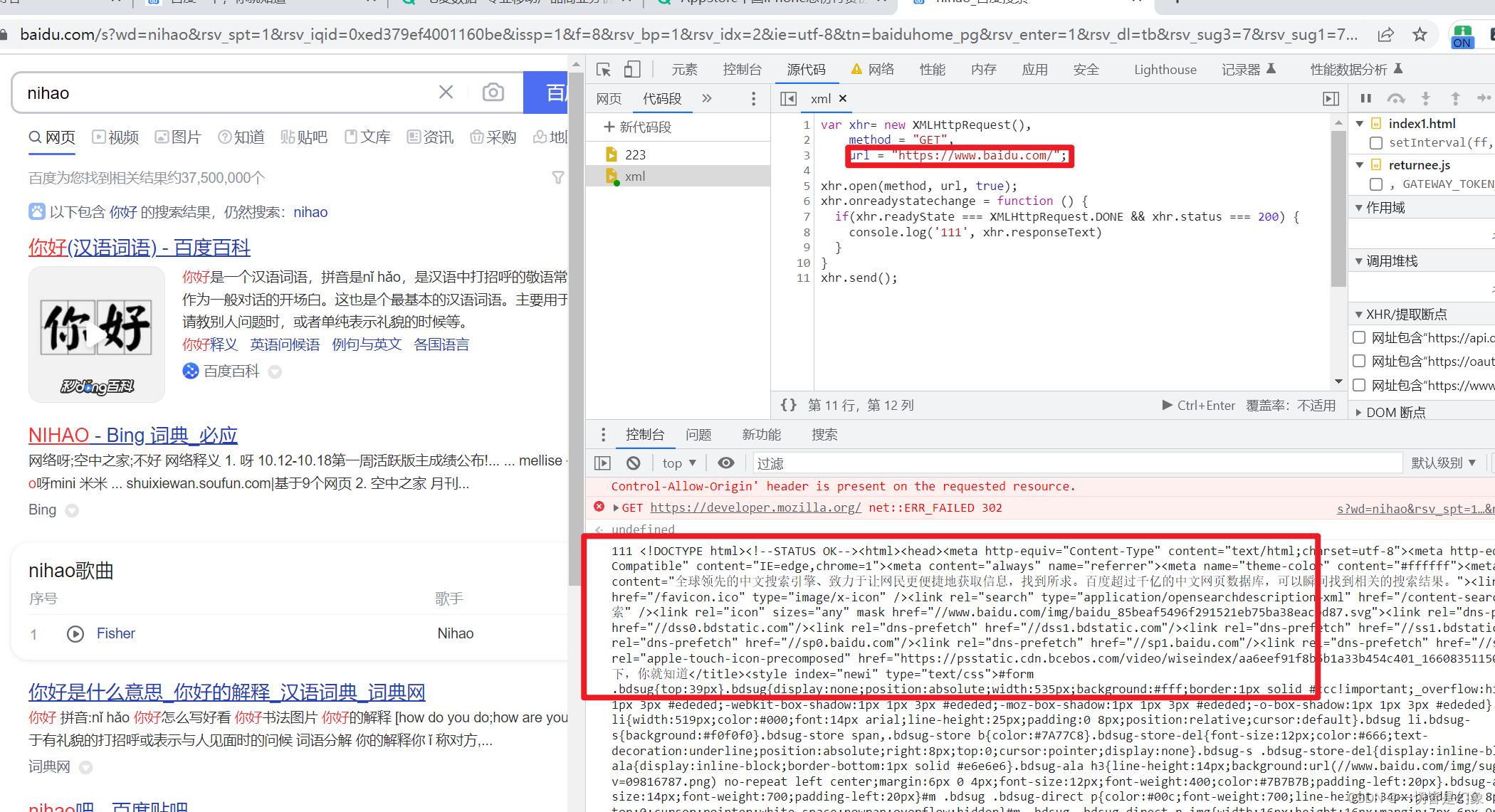This screenshot has height=812, width=1495.
Task: Expand the GET developer.mozilla.org error entry
Action: [x=616, y=508]
